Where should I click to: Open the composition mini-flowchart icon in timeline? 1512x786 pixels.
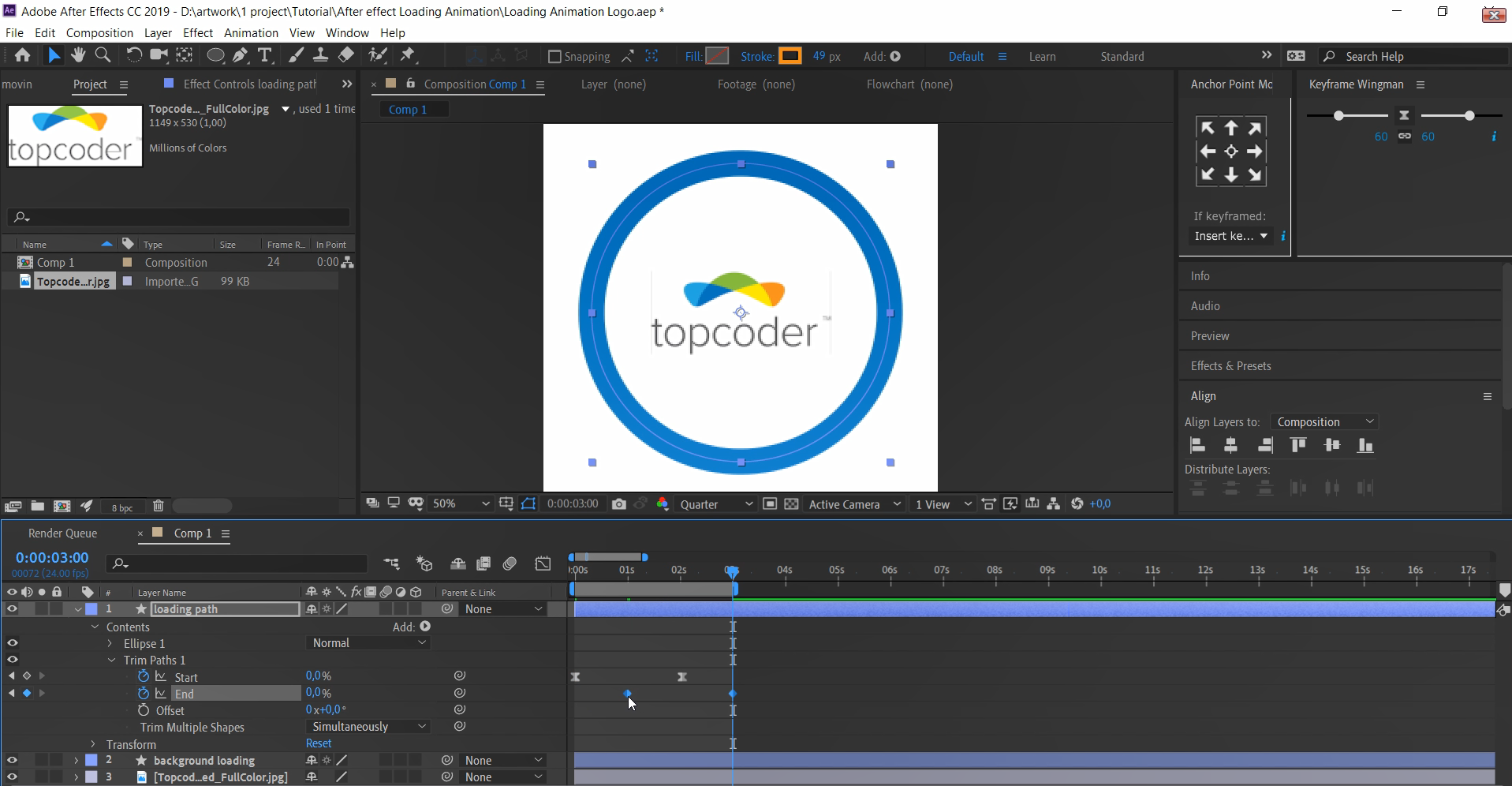(x=391, y=563)
